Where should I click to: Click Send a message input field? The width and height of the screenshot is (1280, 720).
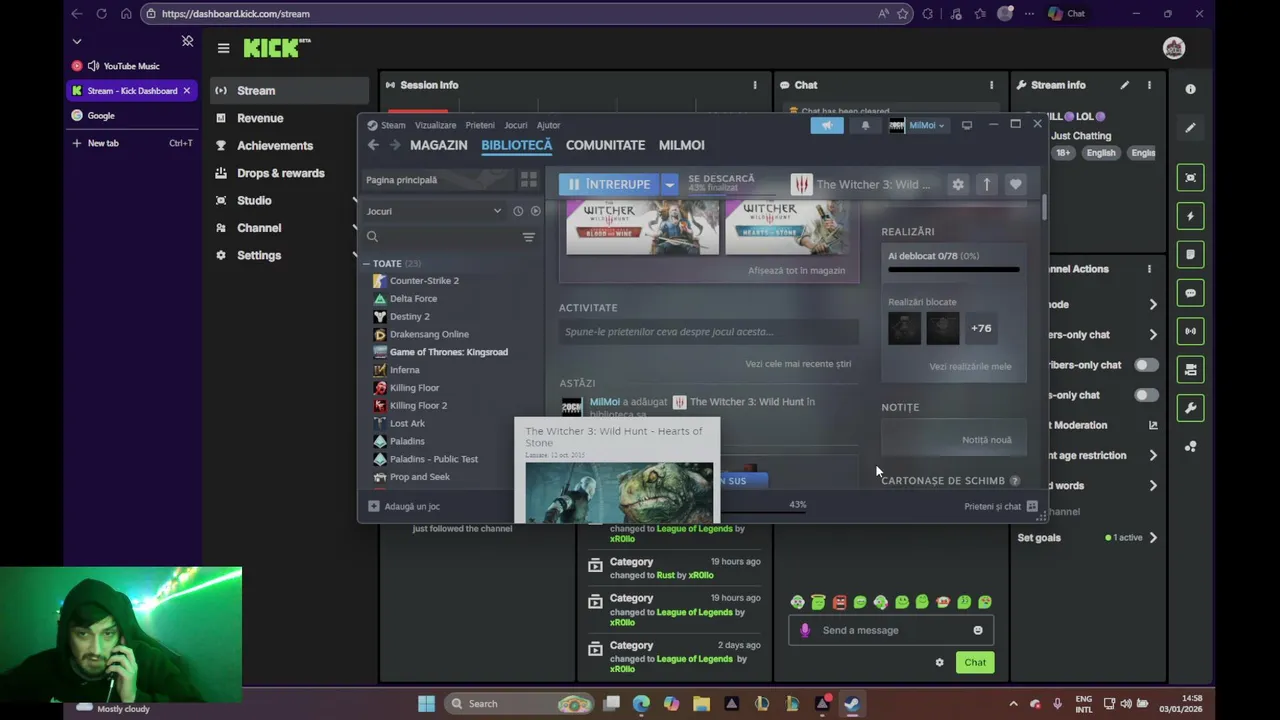point(890,630)
